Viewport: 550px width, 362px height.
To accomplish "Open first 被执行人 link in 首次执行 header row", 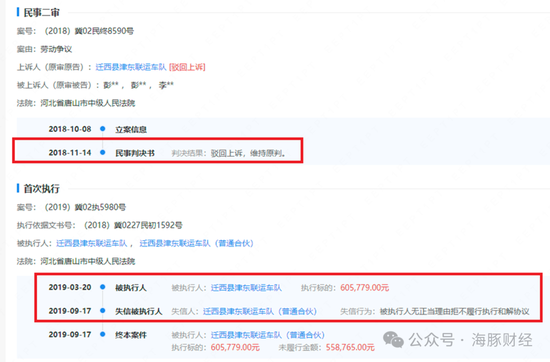I will (x=92, y=243).
